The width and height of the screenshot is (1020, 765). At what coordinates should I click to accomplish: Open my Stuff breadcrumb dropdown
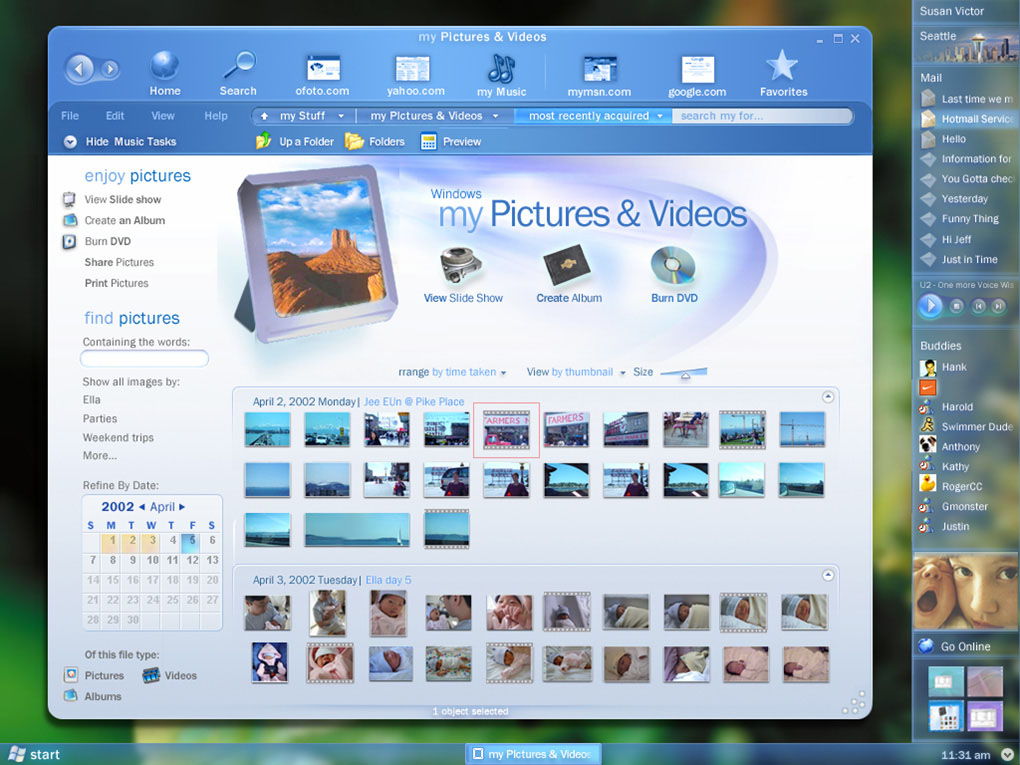[341, 116]
